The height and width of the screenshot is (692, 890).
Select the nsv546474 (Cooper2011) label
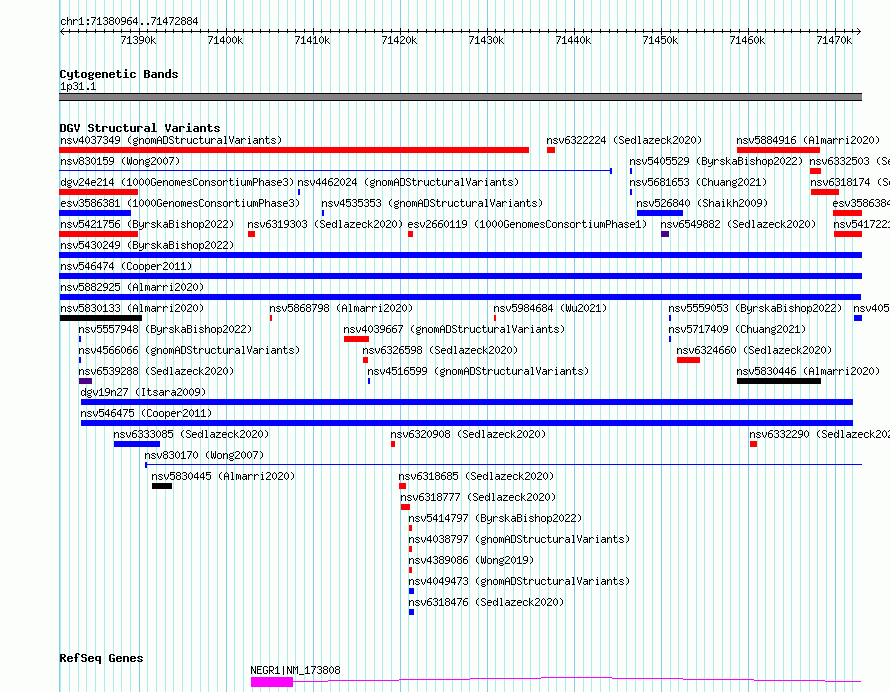coord(126,266)
